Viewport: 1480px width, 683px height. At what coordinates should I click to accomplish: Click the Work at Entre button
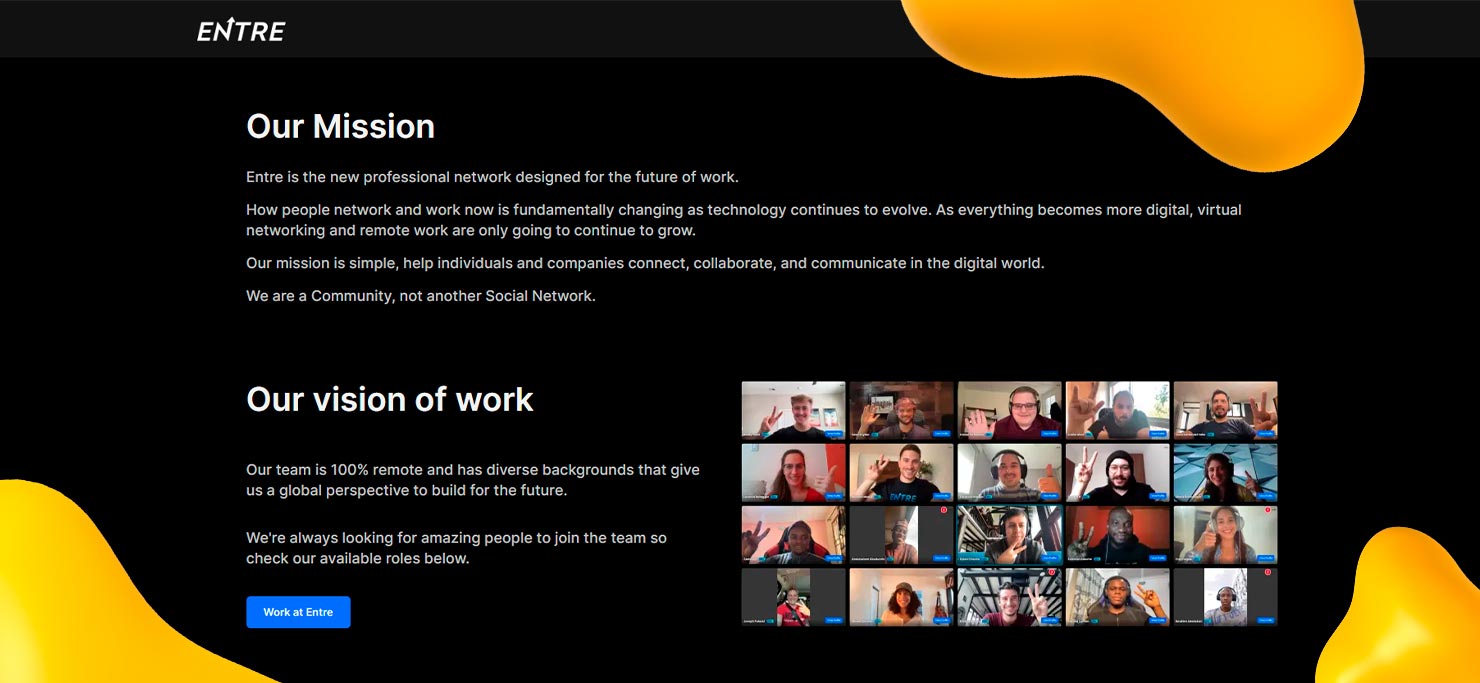tap(298, 612)
